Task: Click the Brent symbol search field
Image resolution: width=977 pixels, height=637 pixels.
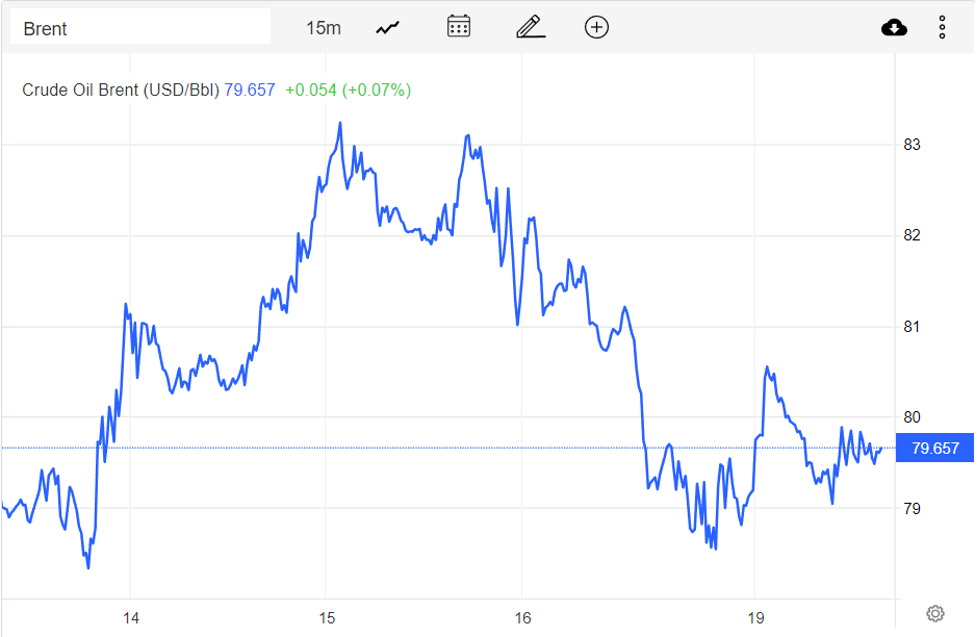Action: [140, 28]
